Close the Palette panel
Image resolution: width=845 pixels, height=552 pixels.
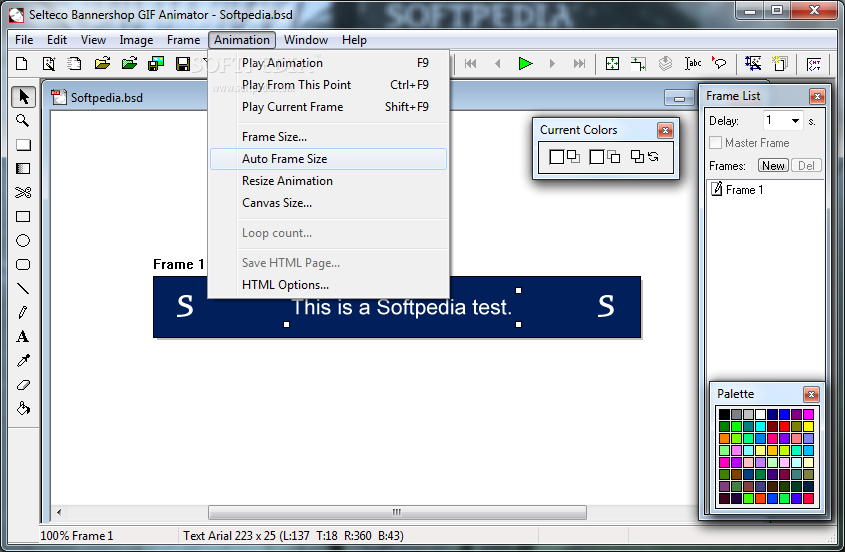[x=811, y=395]
